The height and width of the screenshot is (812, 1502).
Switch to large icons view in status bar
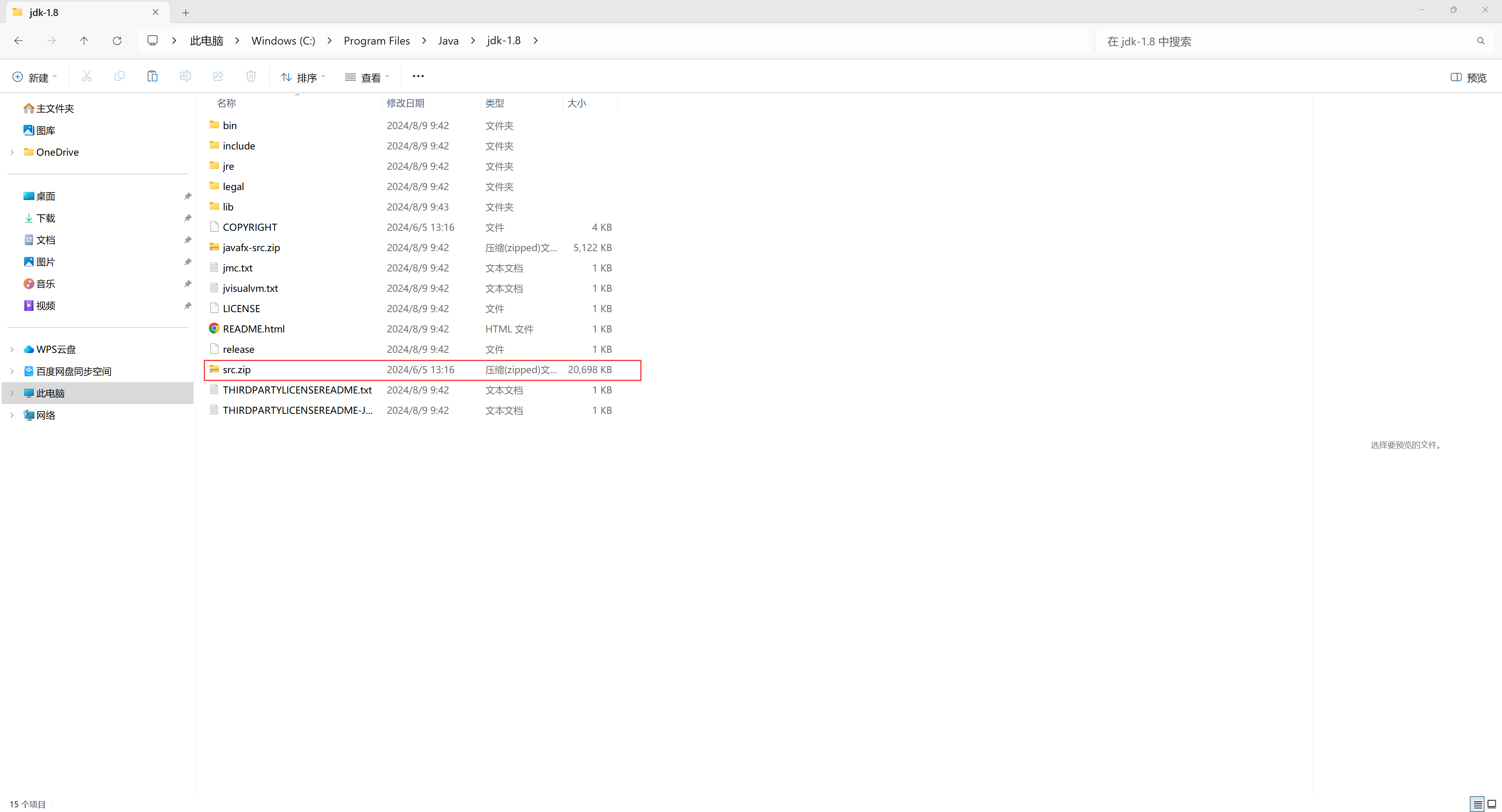(x=1491, y=804)
